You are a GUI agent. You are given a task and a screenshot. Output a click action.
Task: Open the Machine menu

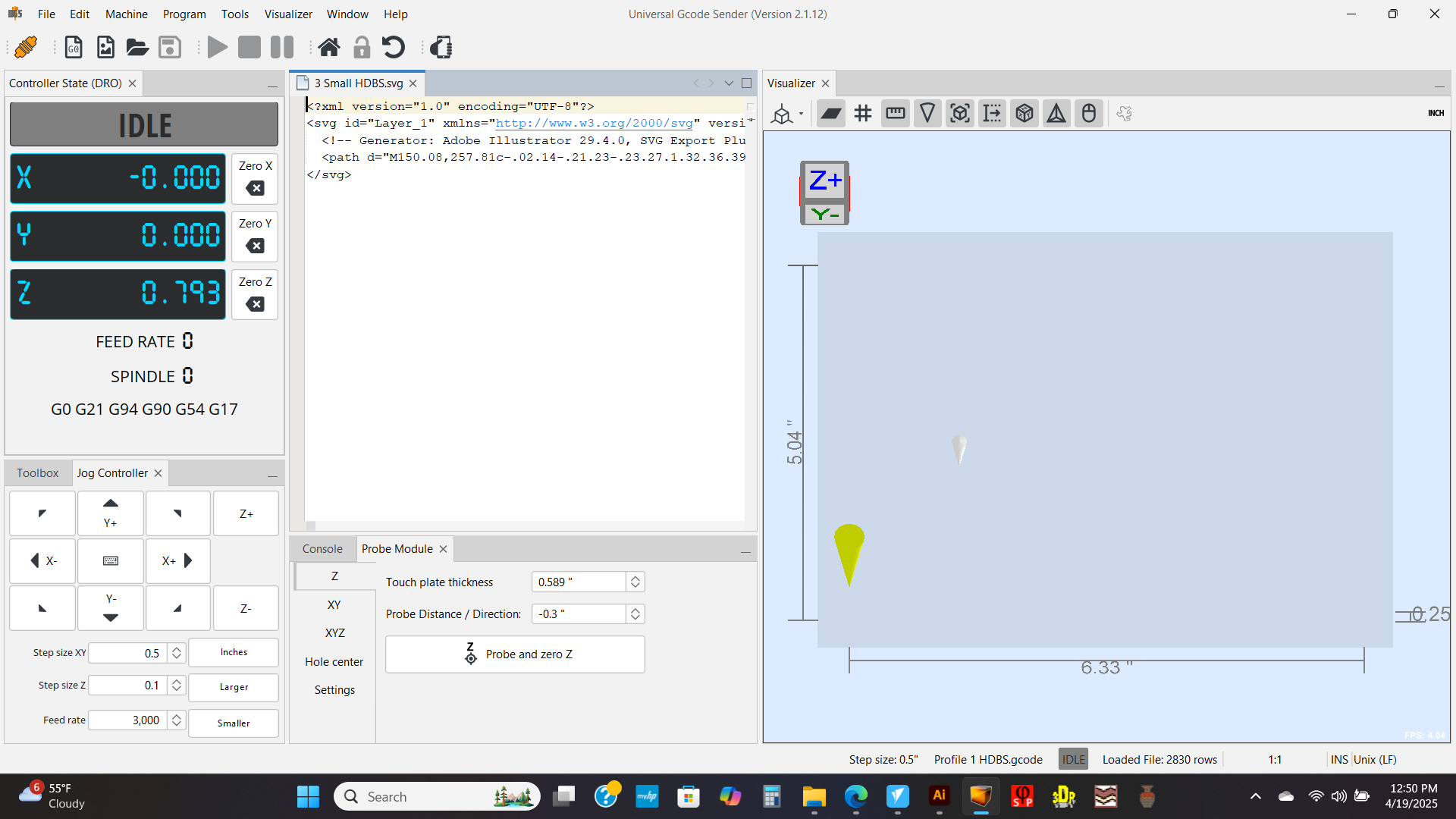(126, 14)
